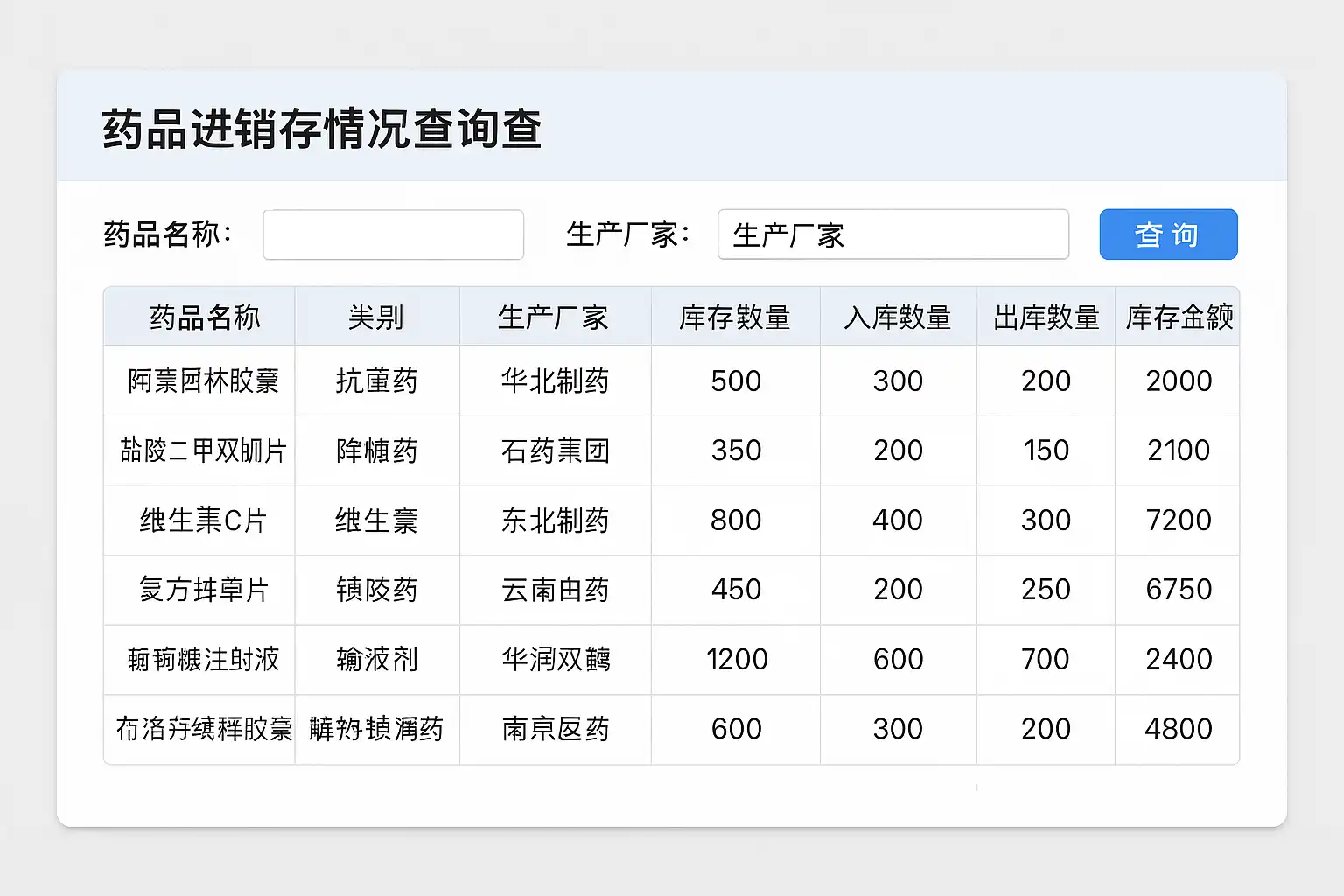Click the 入库数量 column header
Viewport: 1344px width, 896px height.
(898, 317)
